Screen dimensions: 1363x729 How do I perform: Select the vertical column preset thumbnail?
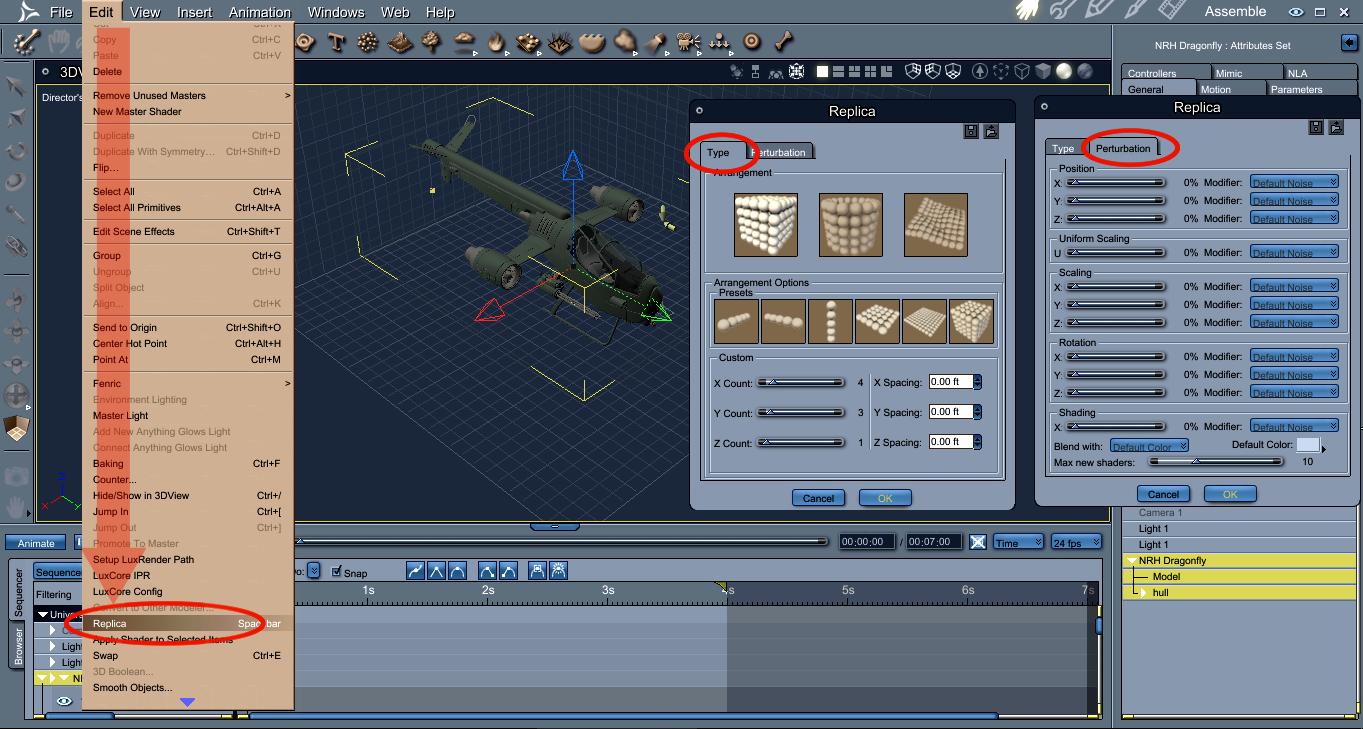830,322
